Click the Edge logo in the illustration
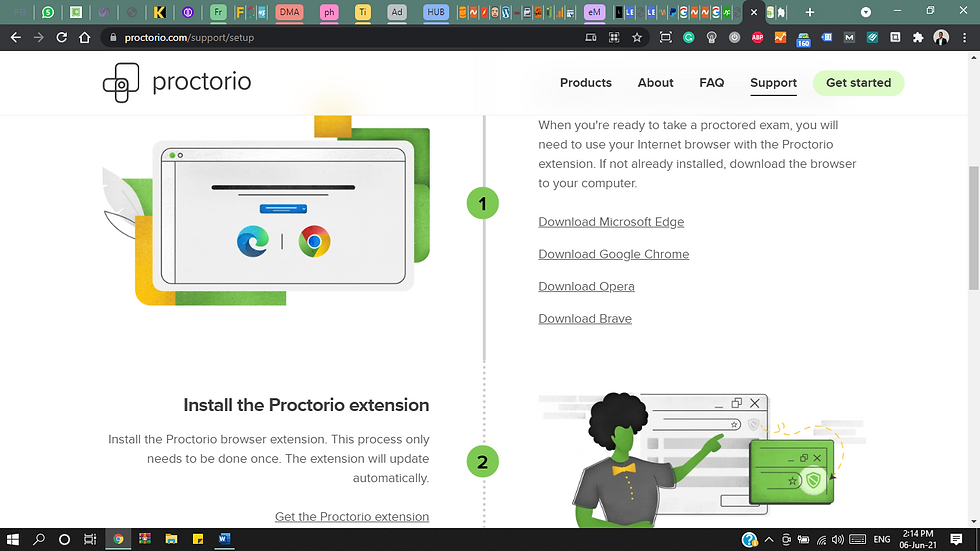The image size is (980, 551). (x=252, y=241)
